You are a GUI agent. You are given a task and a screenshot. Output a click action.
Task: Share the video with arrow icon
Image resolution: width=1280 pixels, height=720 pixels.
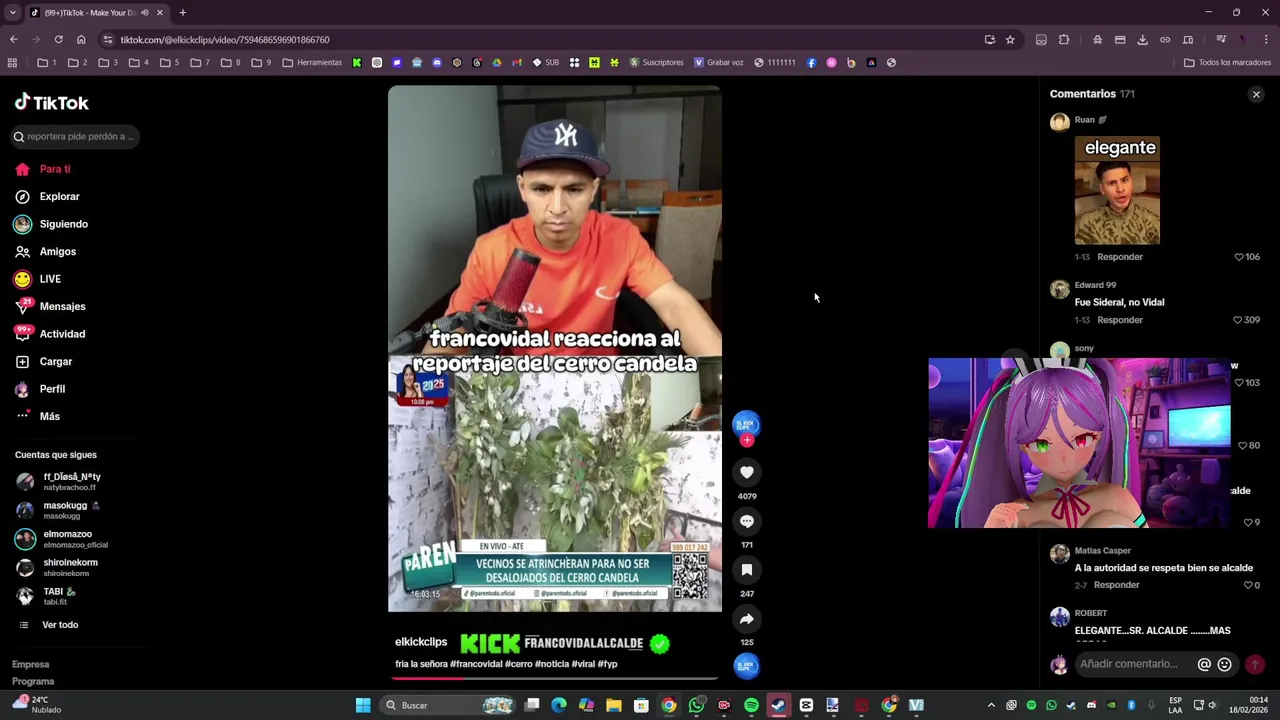pos(747,619)
